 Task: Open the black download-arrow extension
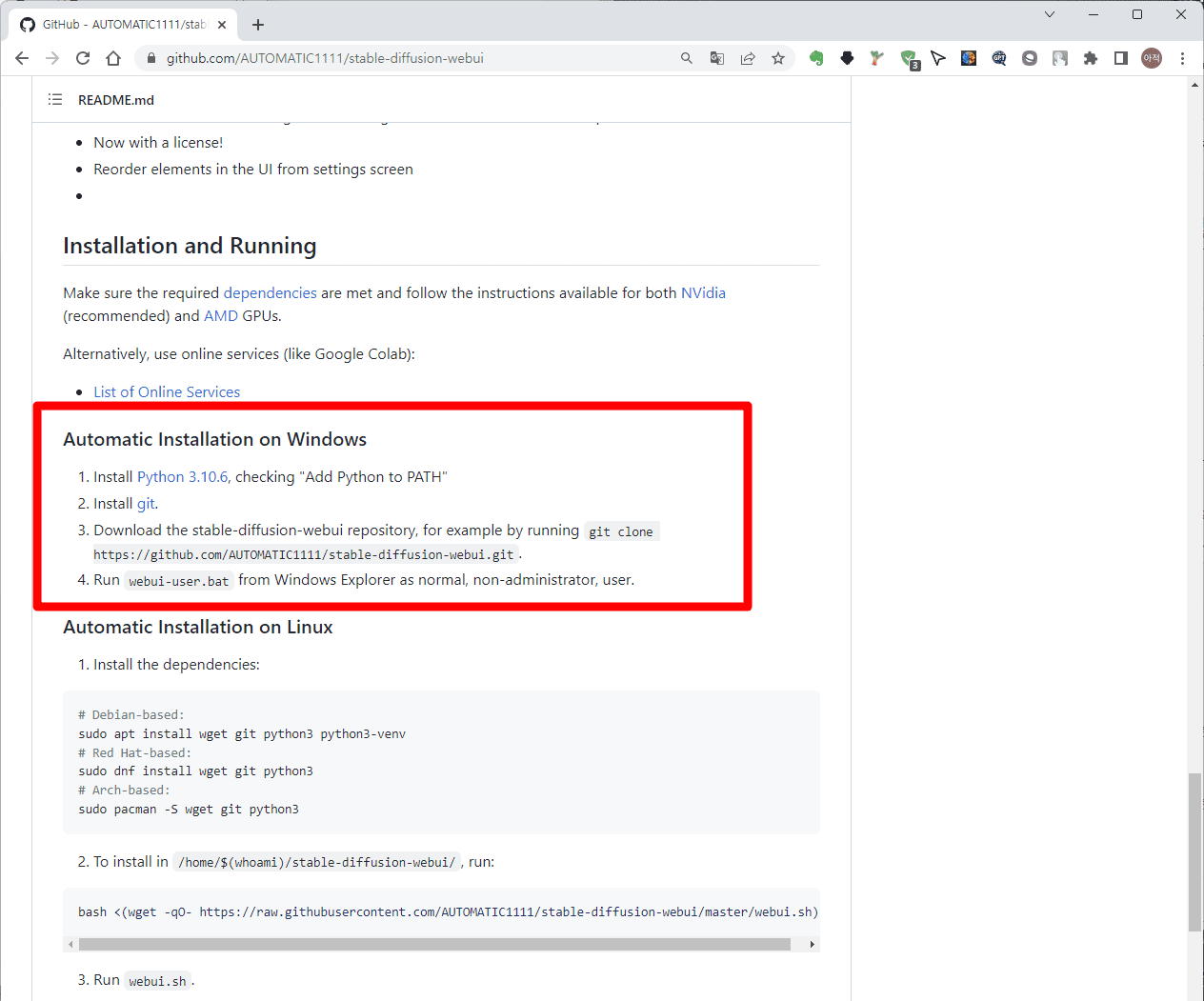coord(847,58)
